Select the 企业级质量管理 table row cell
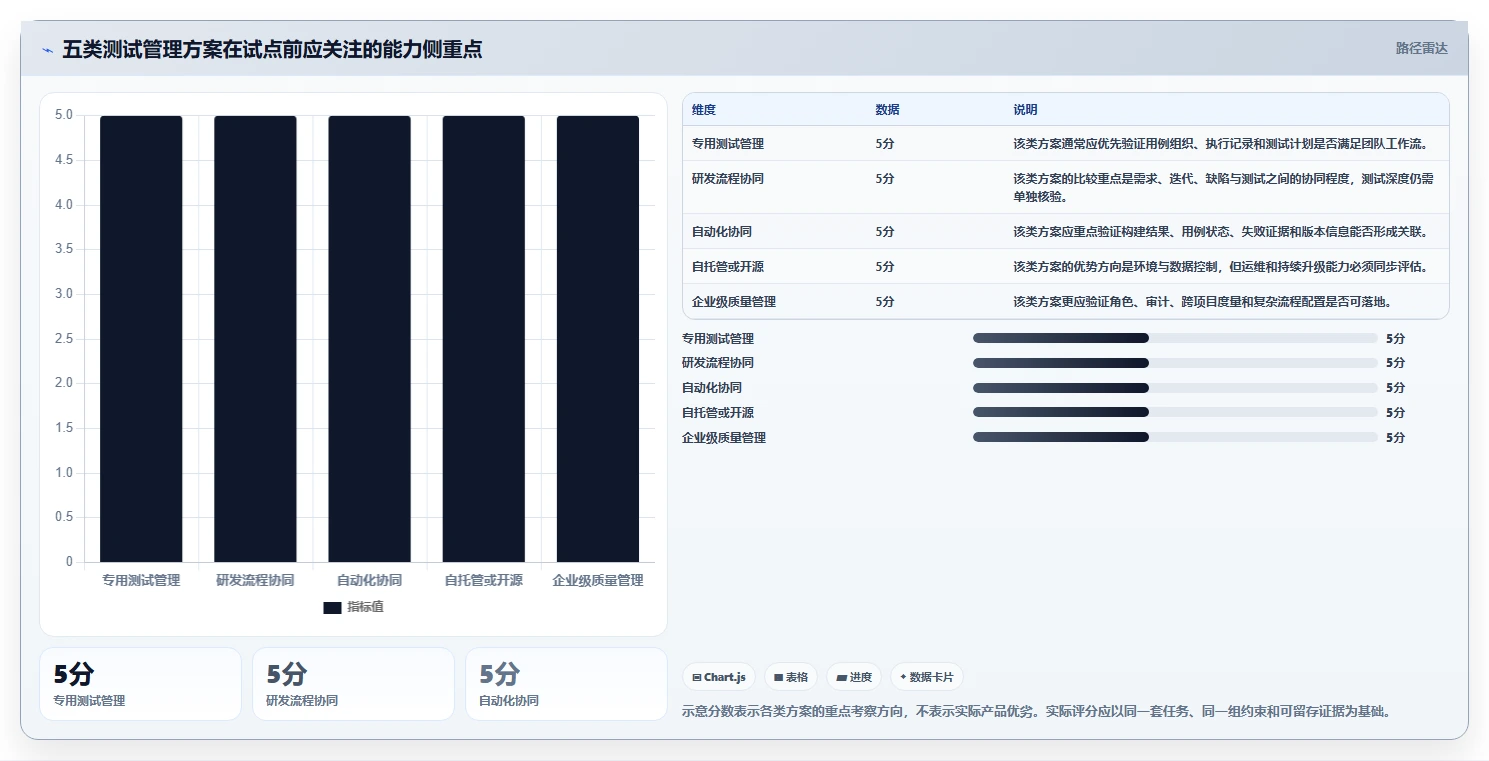The image size is (1489, 761). [734, 302]
